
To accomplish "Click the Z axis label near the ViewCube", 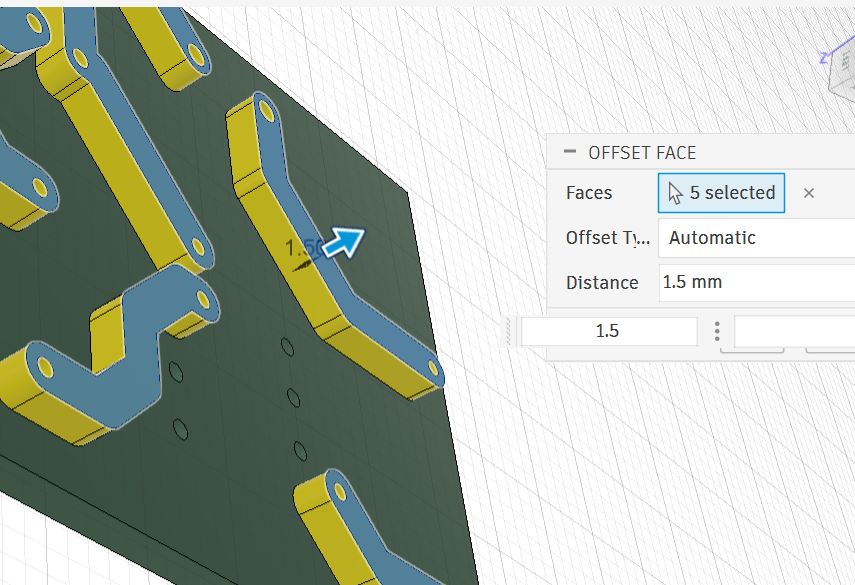I will [x=823, y=57].
